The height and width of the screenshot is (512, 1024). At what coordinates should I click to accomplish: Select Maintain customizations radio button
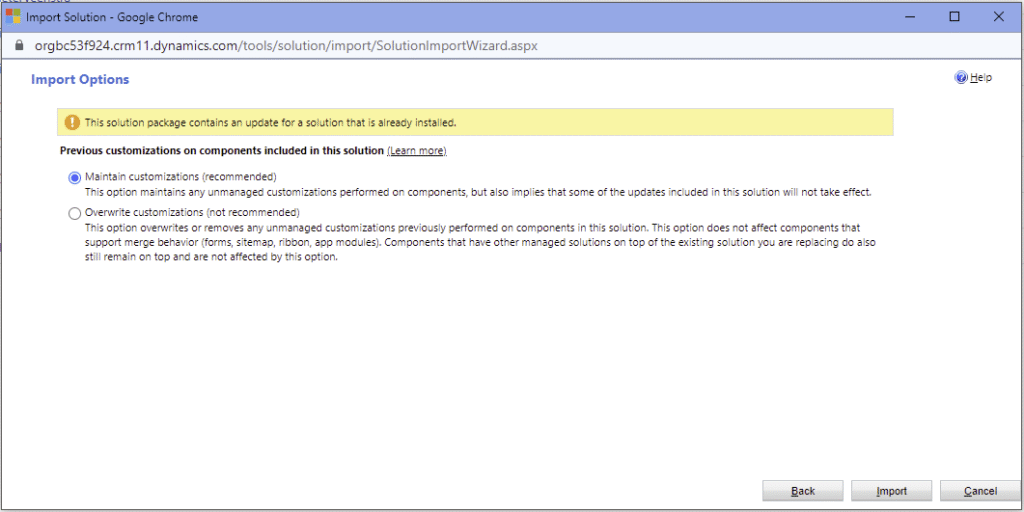point(74,178)
